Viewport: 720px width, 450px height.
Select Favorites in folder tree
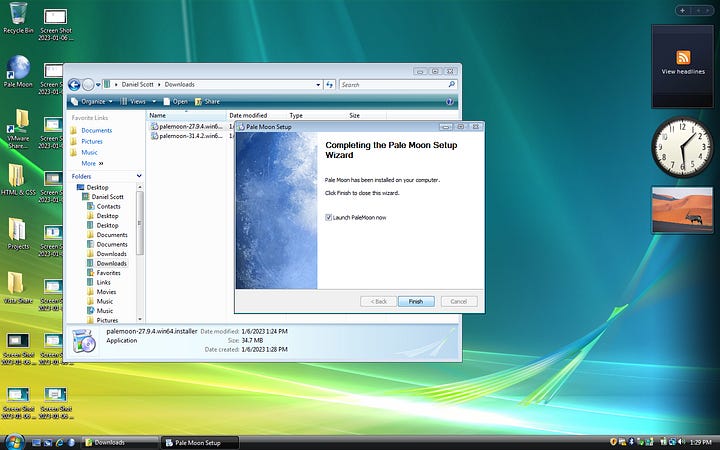click(x=108, y=273)
